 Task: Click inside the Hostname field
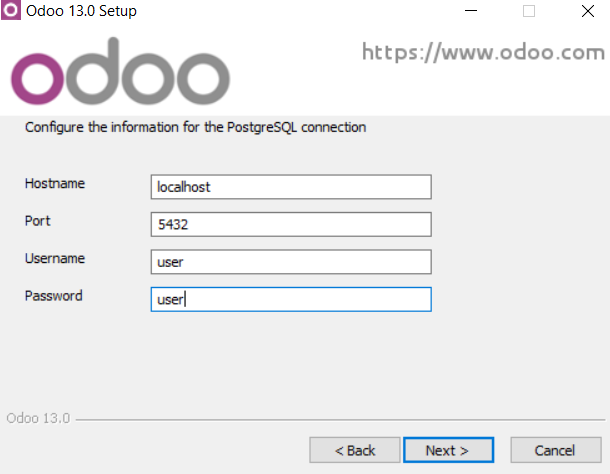coord(291,187)
